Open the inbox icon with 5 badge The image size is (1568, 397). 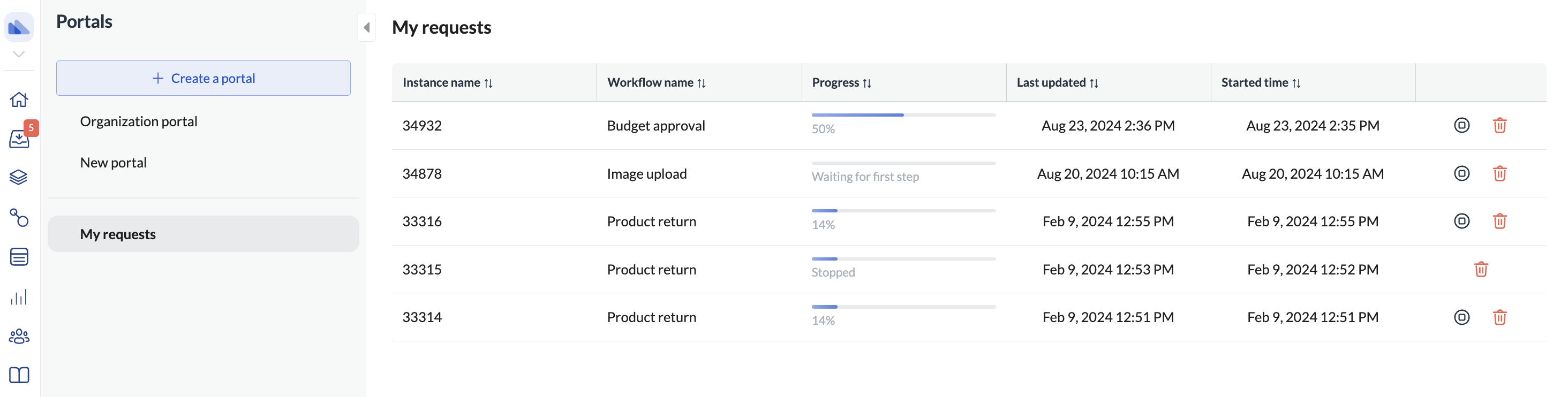[19, 139]
